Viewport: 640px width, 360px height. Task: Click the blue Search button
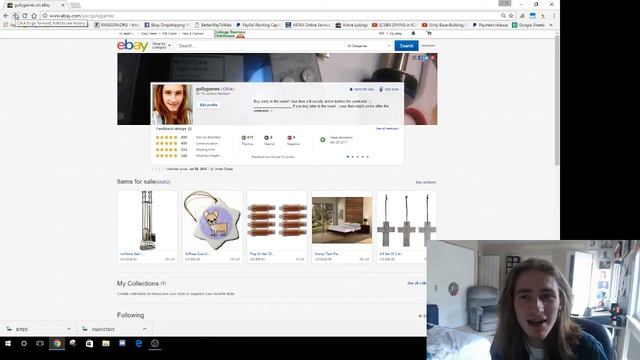click(406, 46)
